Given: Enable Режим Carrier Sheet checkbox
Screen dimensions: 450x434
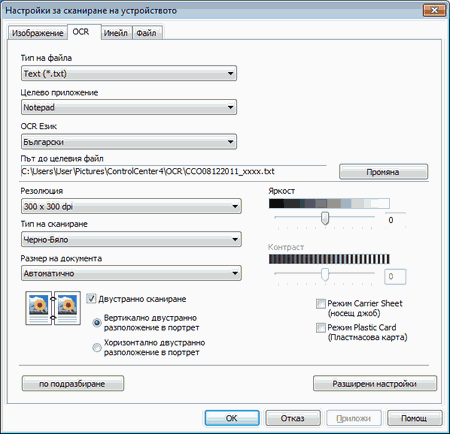Looking at the screenshot, I should point(321,304).
